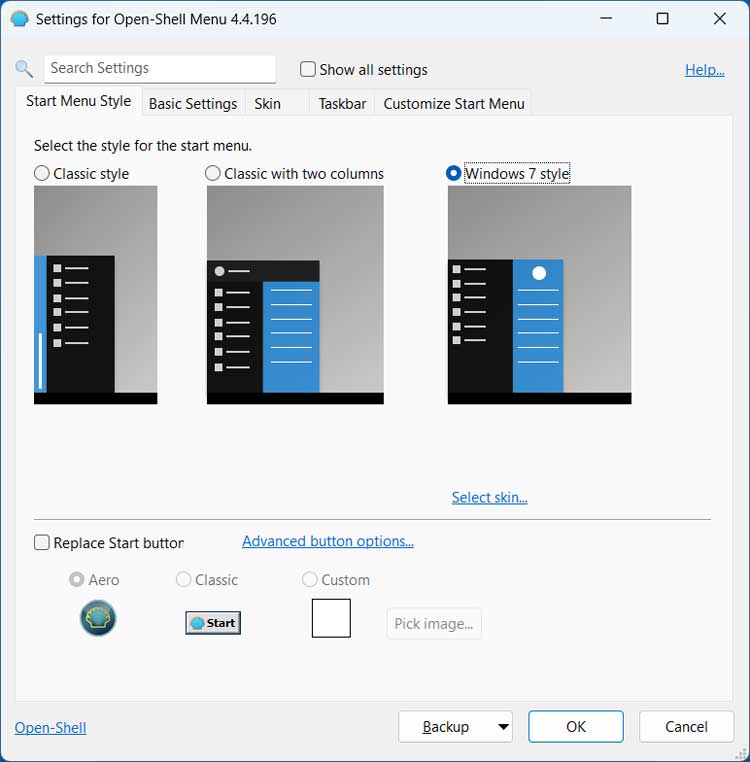The image size is (750, 762).
Task: Select the Classic button radio option
Action: tap(183, 579)
